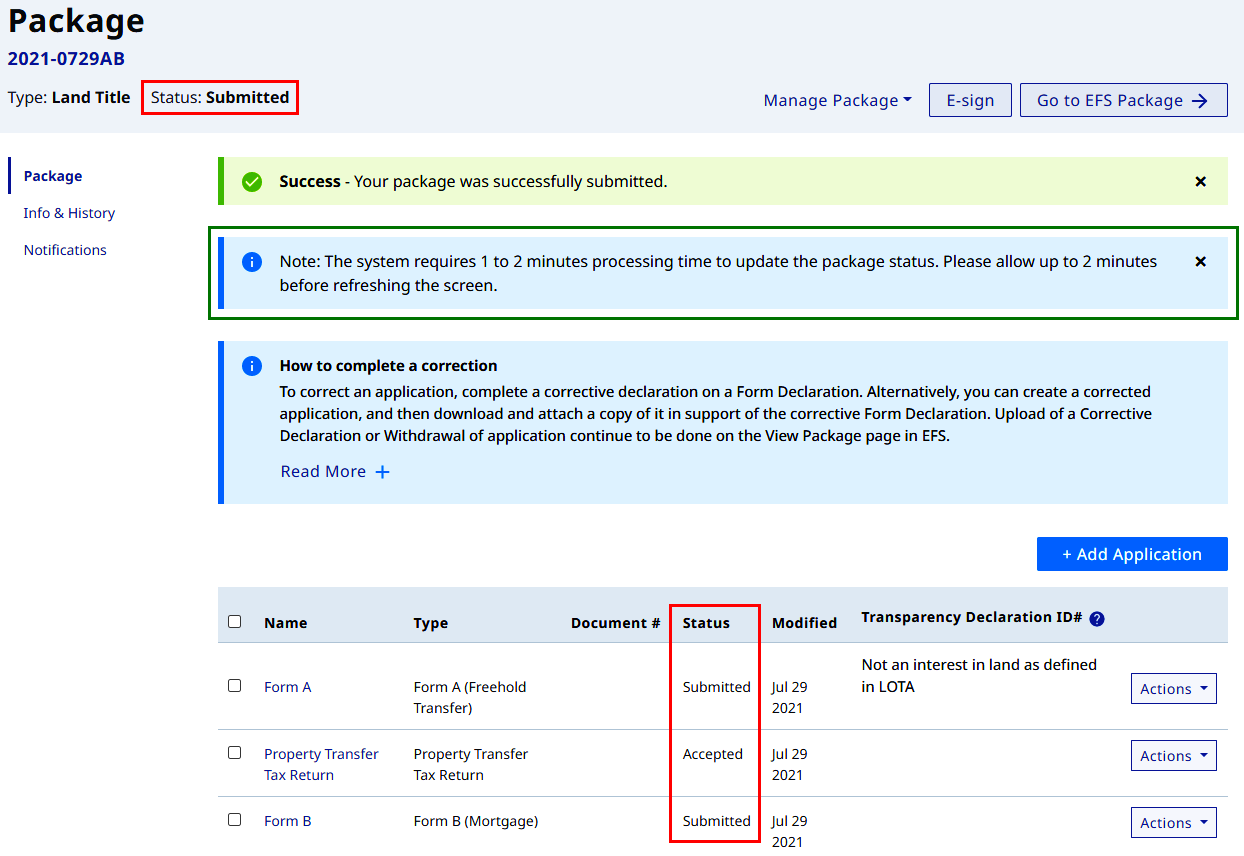The height and width of the screenshot is (856, 1244).
Task: Open the Form B application link
Action: [288, 821]
